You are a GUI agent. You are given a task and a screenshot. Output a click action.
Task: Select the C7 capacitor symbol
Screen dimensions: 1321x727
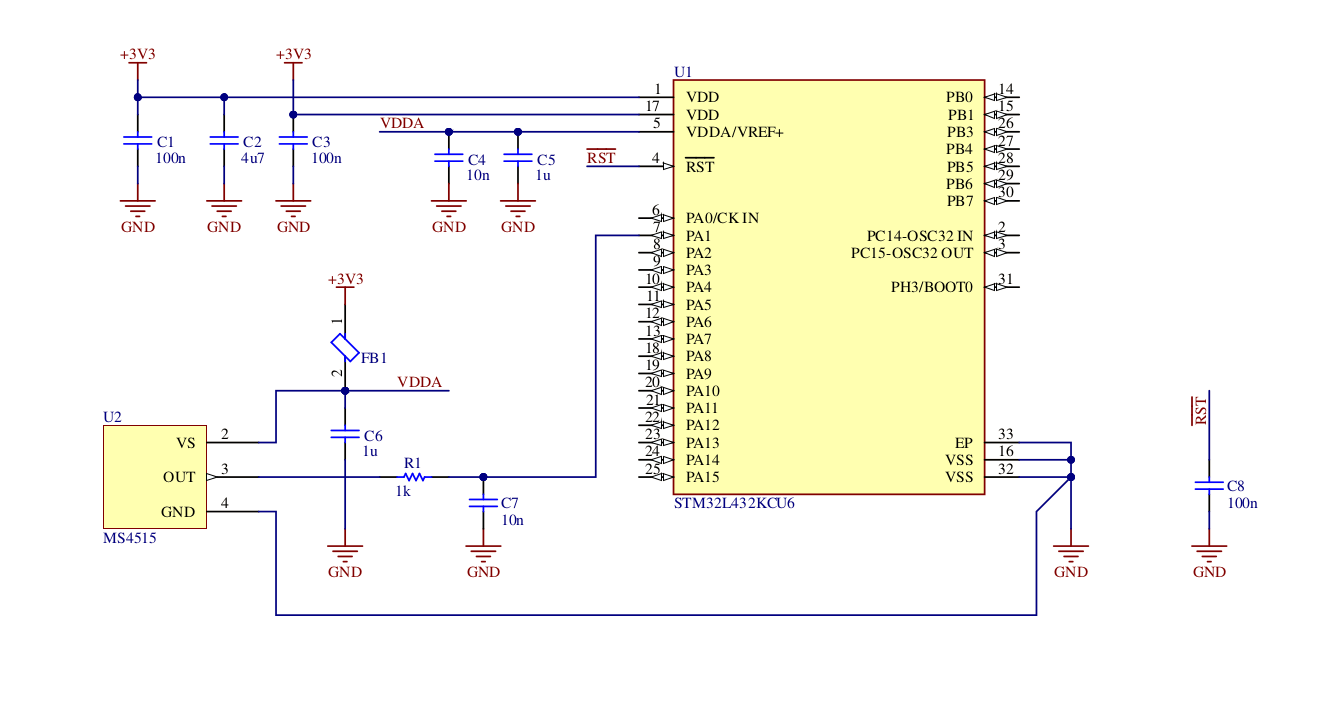483,504
